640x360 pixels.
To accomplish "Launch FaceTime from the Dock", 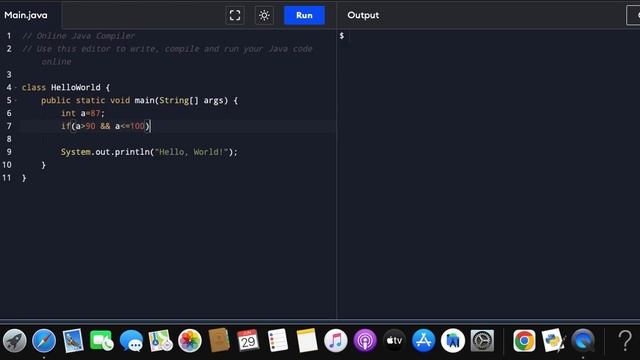I will pyautogui.click(x=102, y=340).
